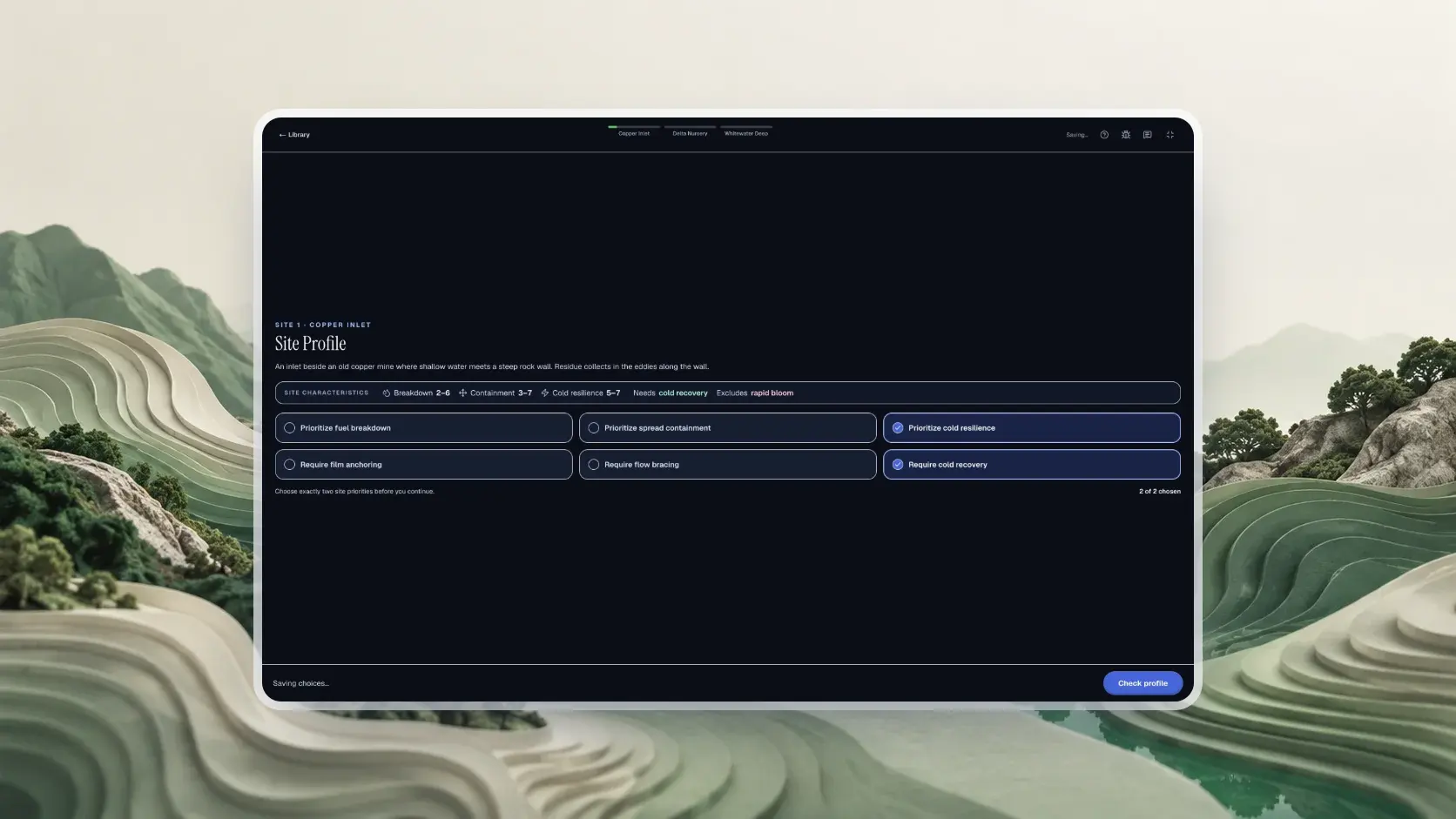Select Prioritize fuel breakdown option
1456x819 pixels.
click(423, 428)
